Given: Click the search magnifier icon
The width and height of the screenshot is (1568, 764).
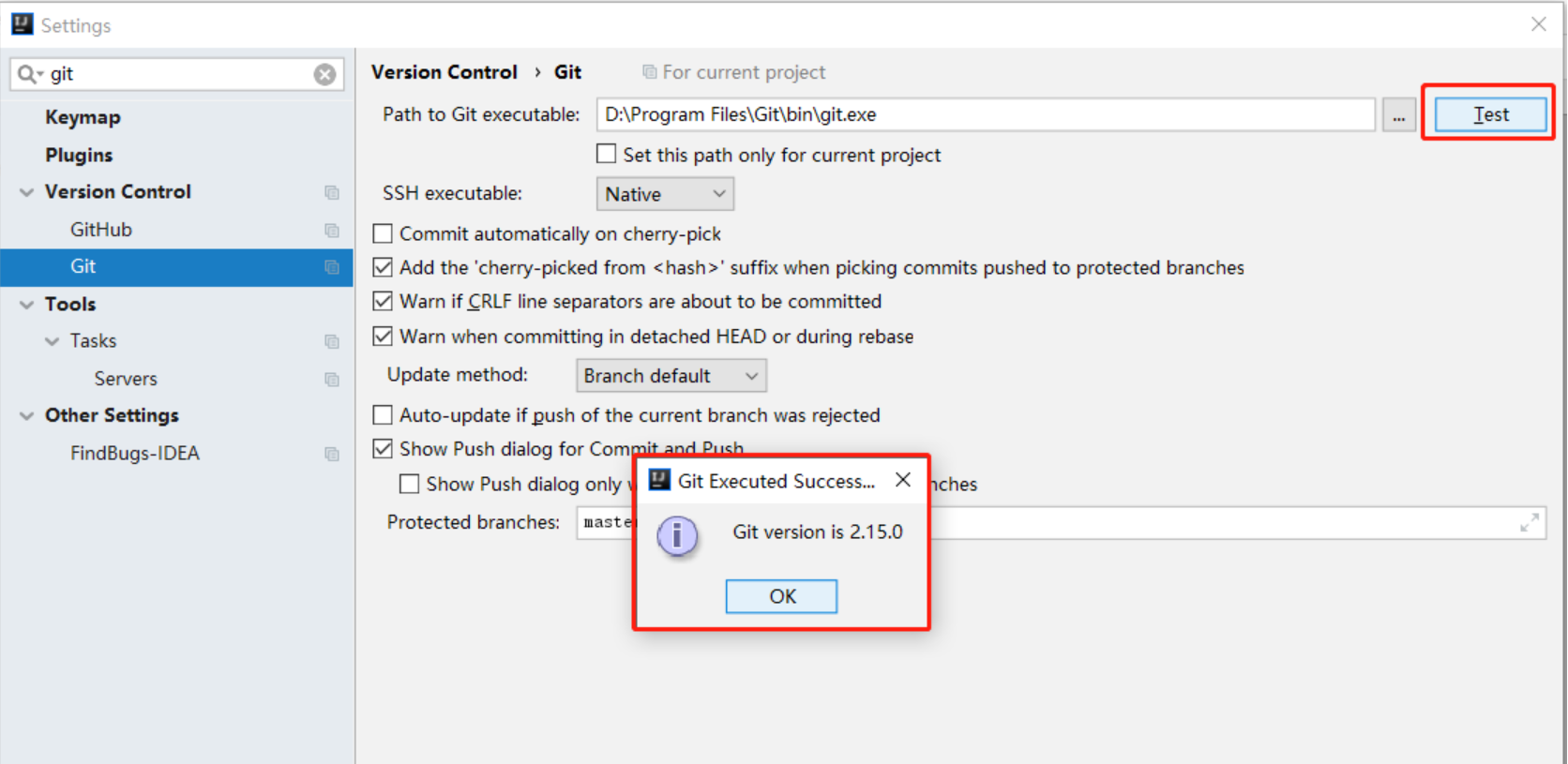Looking at the screenshot, I should point(28,74).
